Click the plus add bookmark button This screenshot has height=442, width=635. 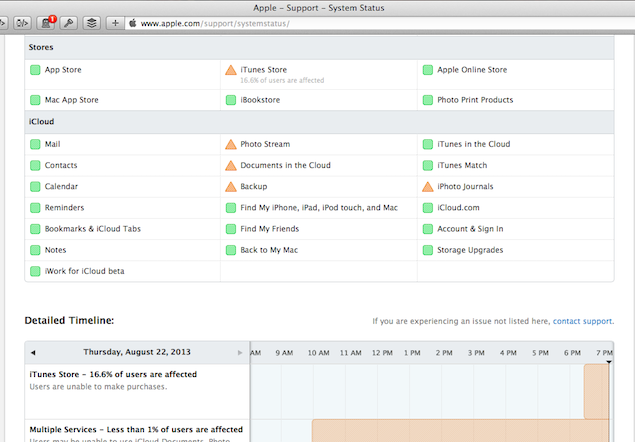coord(115,23)
